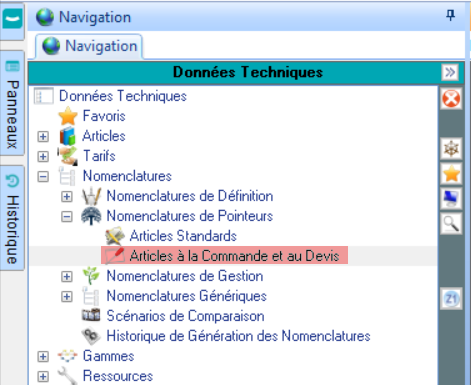This screenshot has width=471, height=385.
Task: Click the pin icon in Navigation header
Action: tap(450, 15)
